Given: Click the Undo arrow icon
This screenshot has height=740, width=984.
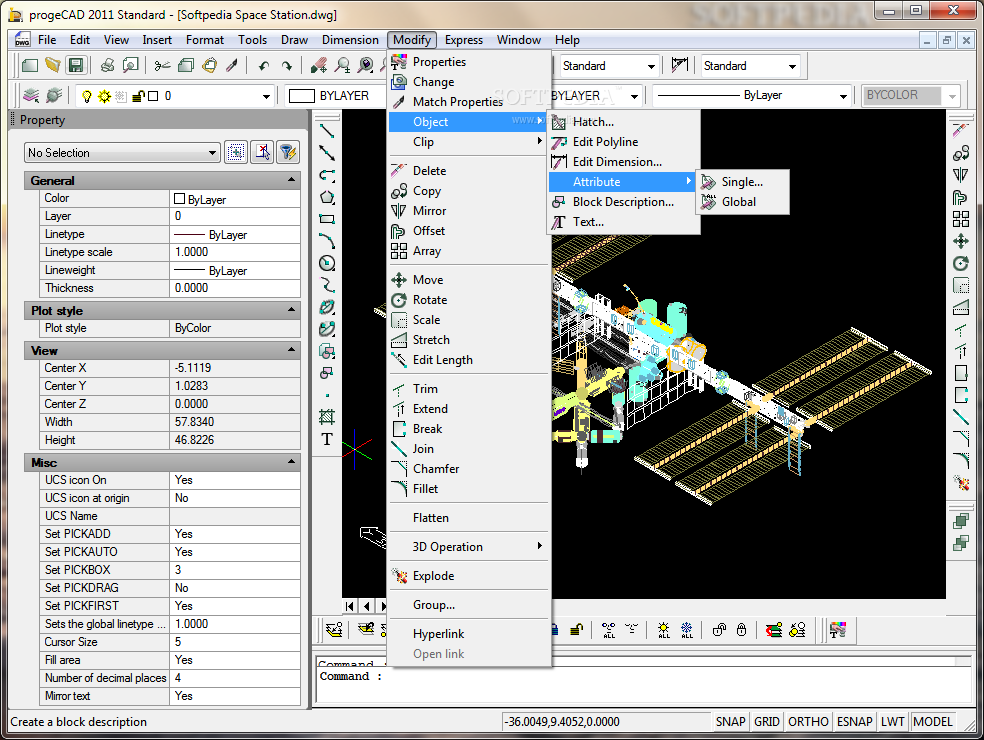Looking at the screenshot, I should (264, 65).
